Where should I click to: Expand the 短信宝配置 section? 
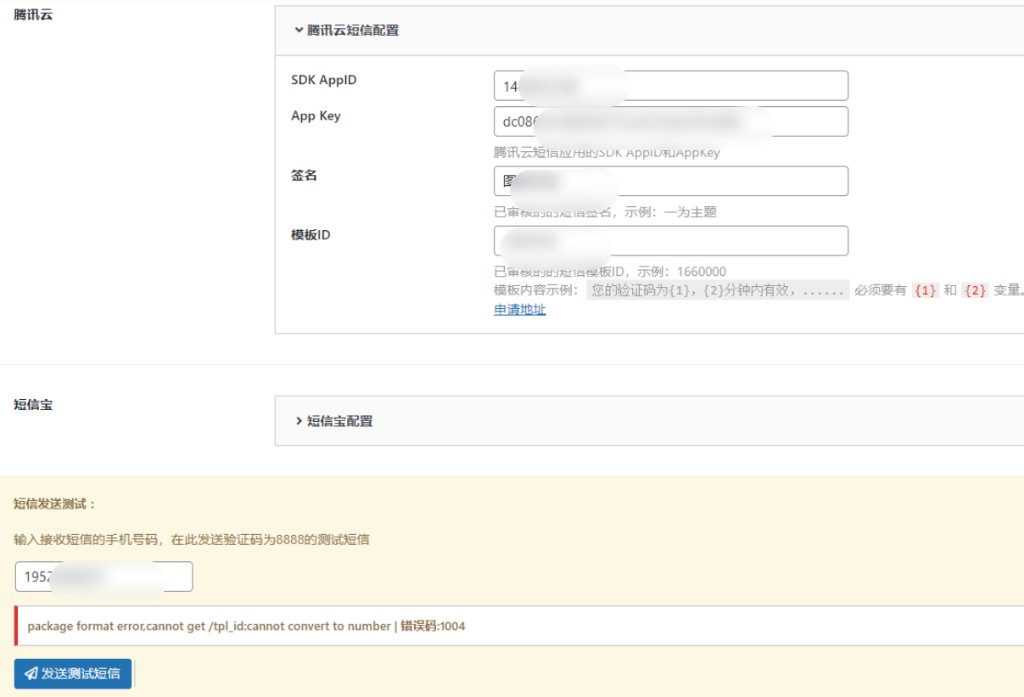[x=334, y=421]
